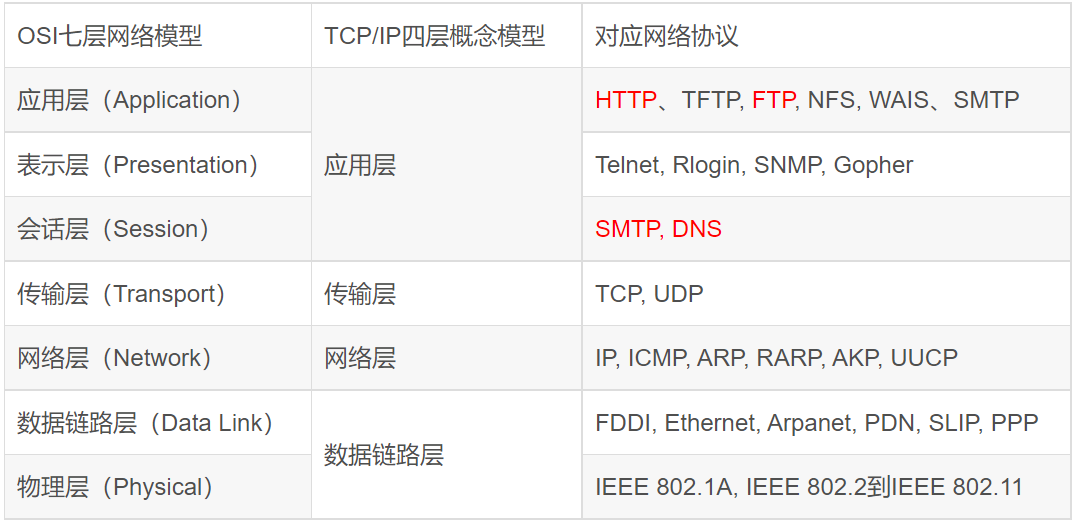This screenshot has width=1076, height=526.
Task: Select the 应用层 (Application) cell
Action: 158,100
